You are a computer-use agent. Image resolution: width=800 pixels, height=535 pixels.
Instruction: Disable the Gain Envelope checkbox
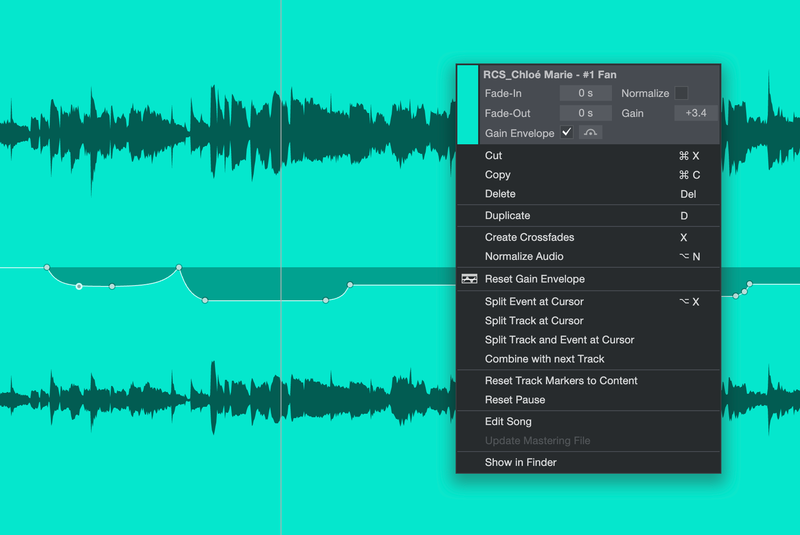[567, 133]
